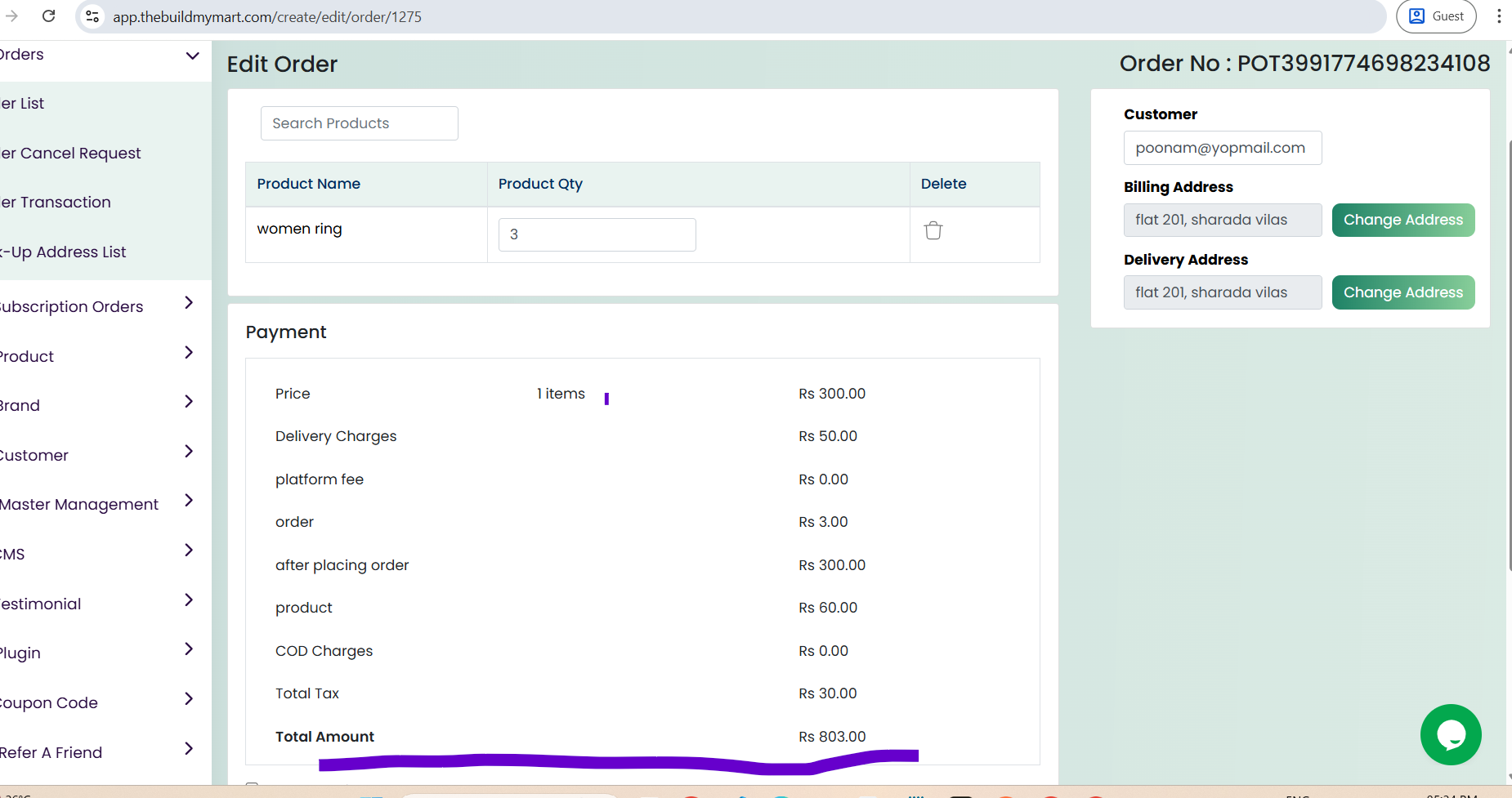Open Order Transaction page

(x=56, y=203)
